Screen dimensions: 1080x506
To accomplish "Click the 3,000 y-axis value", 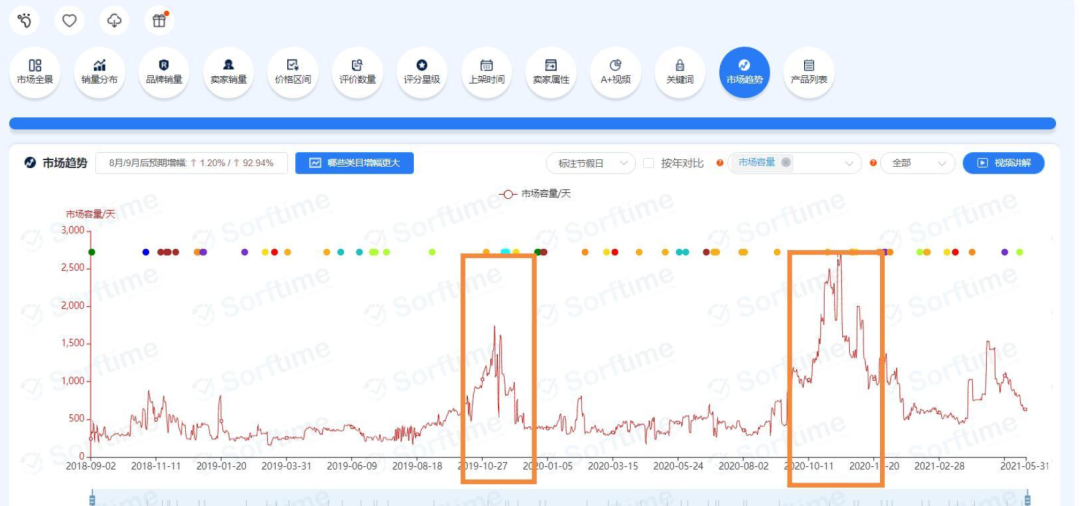I will (73, 230).
